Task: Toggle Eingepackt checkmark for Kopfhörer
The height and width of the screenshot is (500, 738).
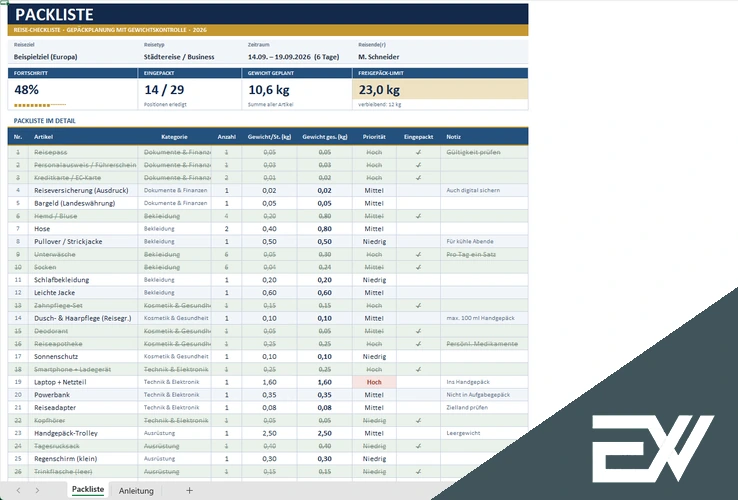Action: (x=418, y=420)
